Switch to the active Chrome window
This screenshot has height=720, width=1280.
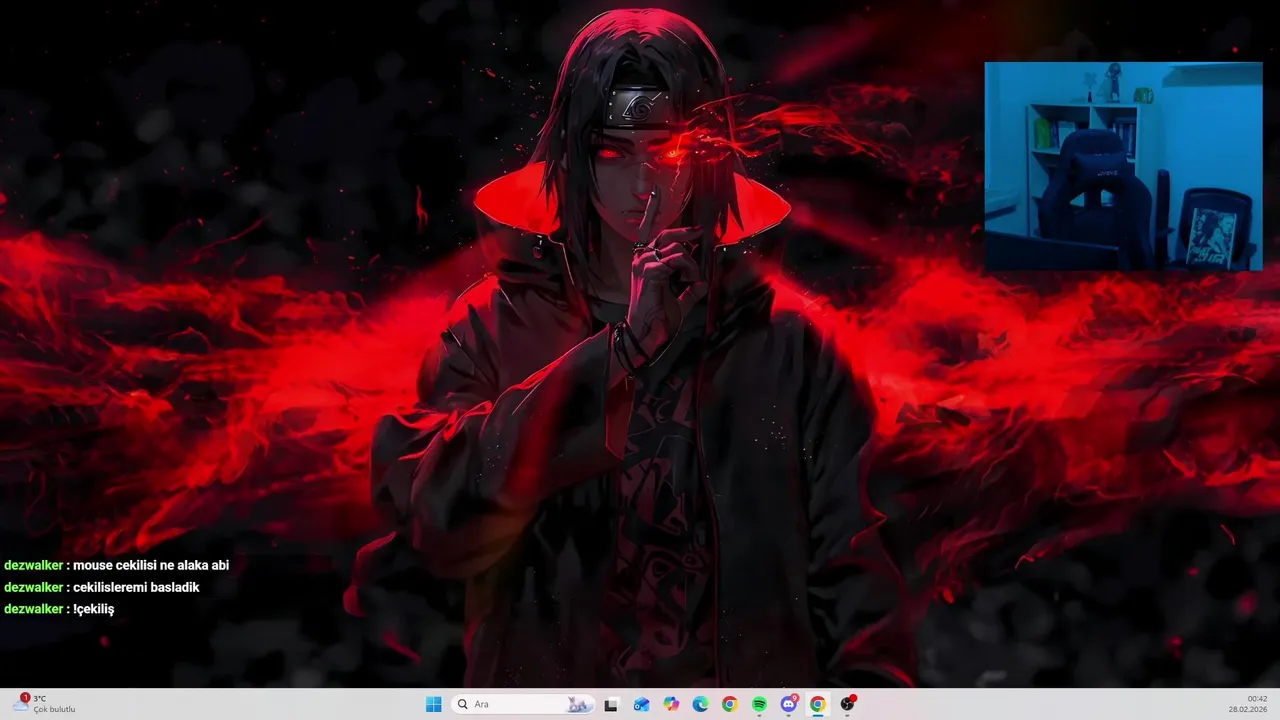pos(818,704)
